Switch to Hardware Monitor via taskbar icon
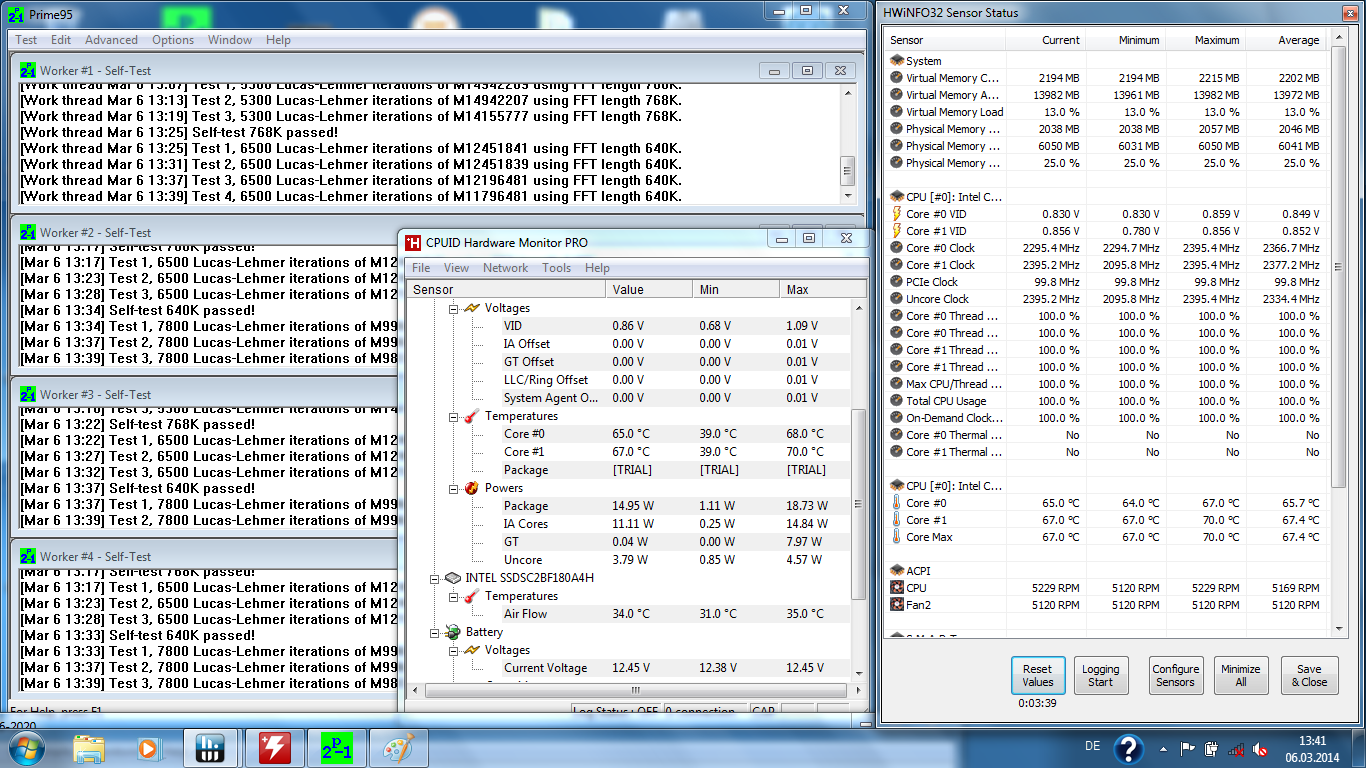This screenshot has width=1366, height=768. pos(275,748)
